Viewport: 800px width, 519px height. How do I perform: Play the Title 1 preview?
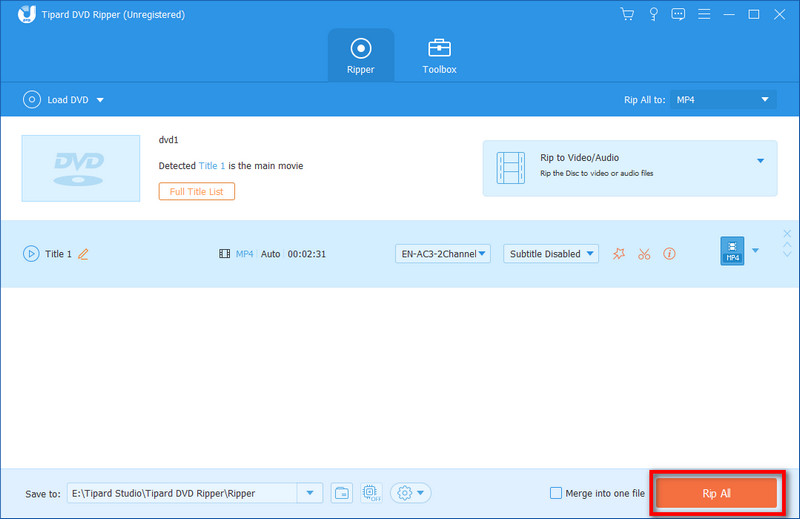coord(30,254)
